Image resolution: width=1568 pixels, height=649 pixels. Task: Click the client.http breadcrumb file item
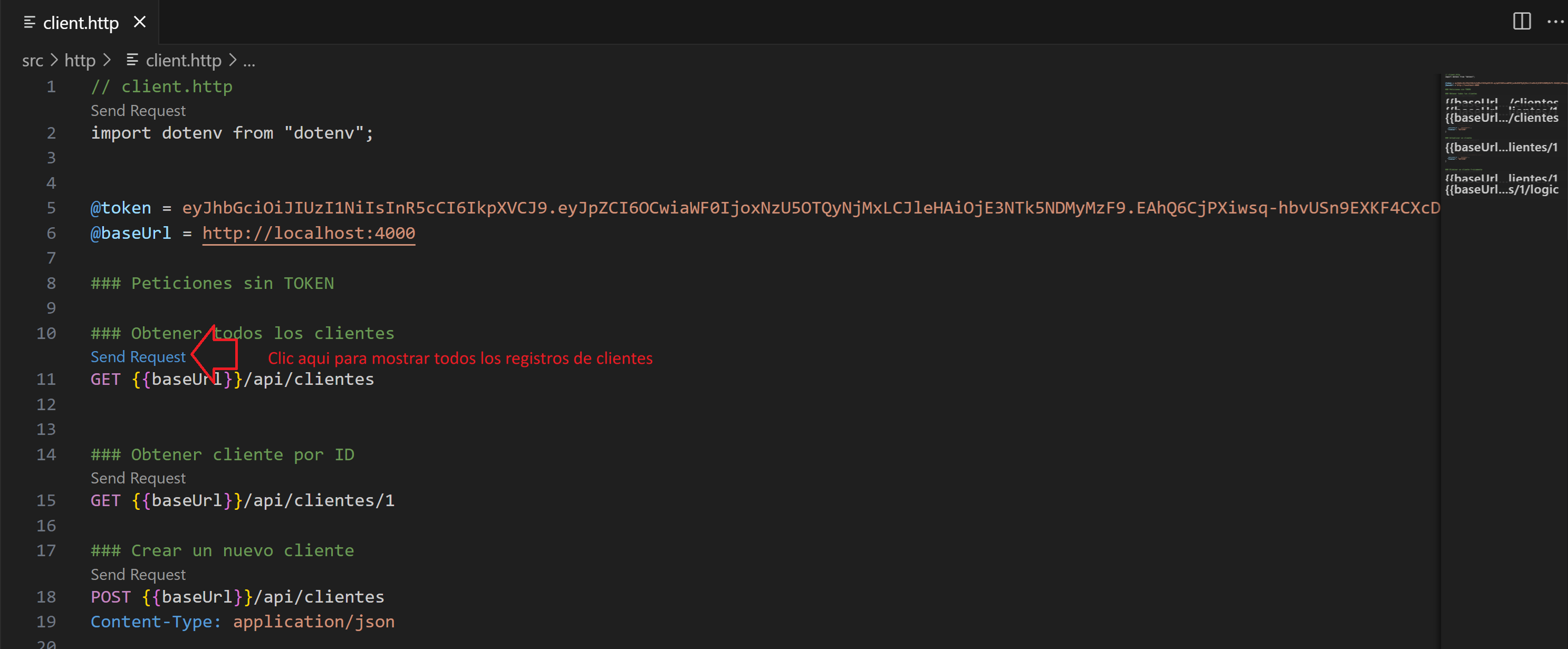(x=183, y=61)
